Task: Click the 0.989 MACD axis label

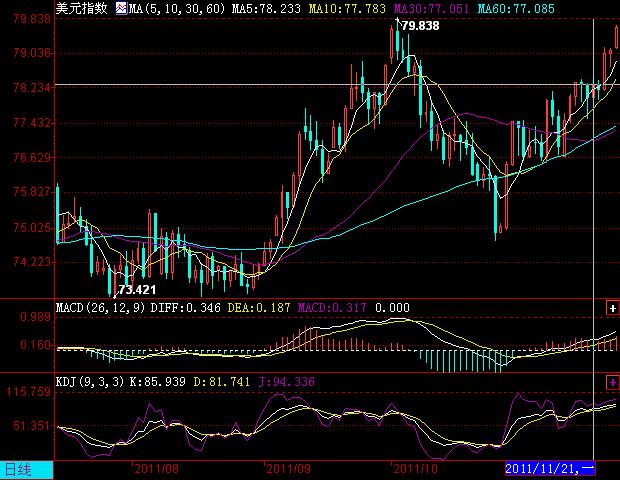Action: click(36, 317)
